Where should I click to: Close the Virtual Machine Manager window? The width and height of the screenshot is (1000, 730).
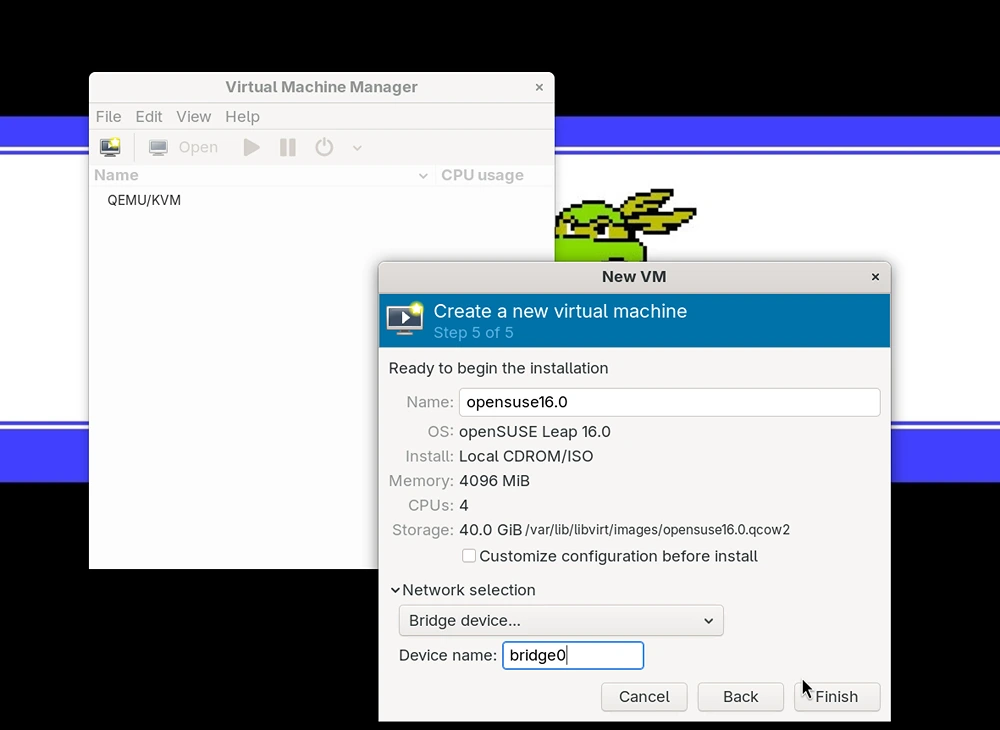[539, 87]
